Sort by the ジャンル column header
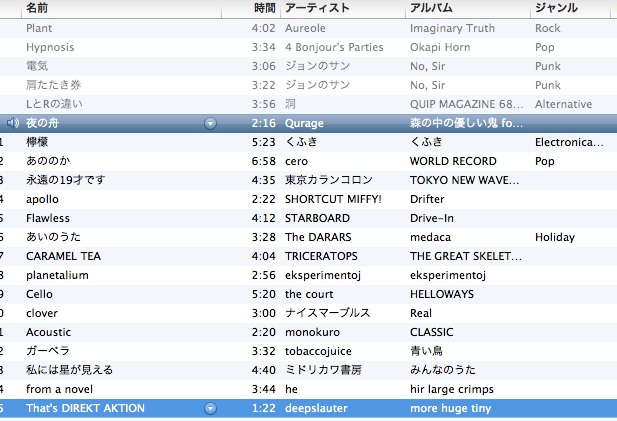617x421 pixels. (x=556, y=8)
